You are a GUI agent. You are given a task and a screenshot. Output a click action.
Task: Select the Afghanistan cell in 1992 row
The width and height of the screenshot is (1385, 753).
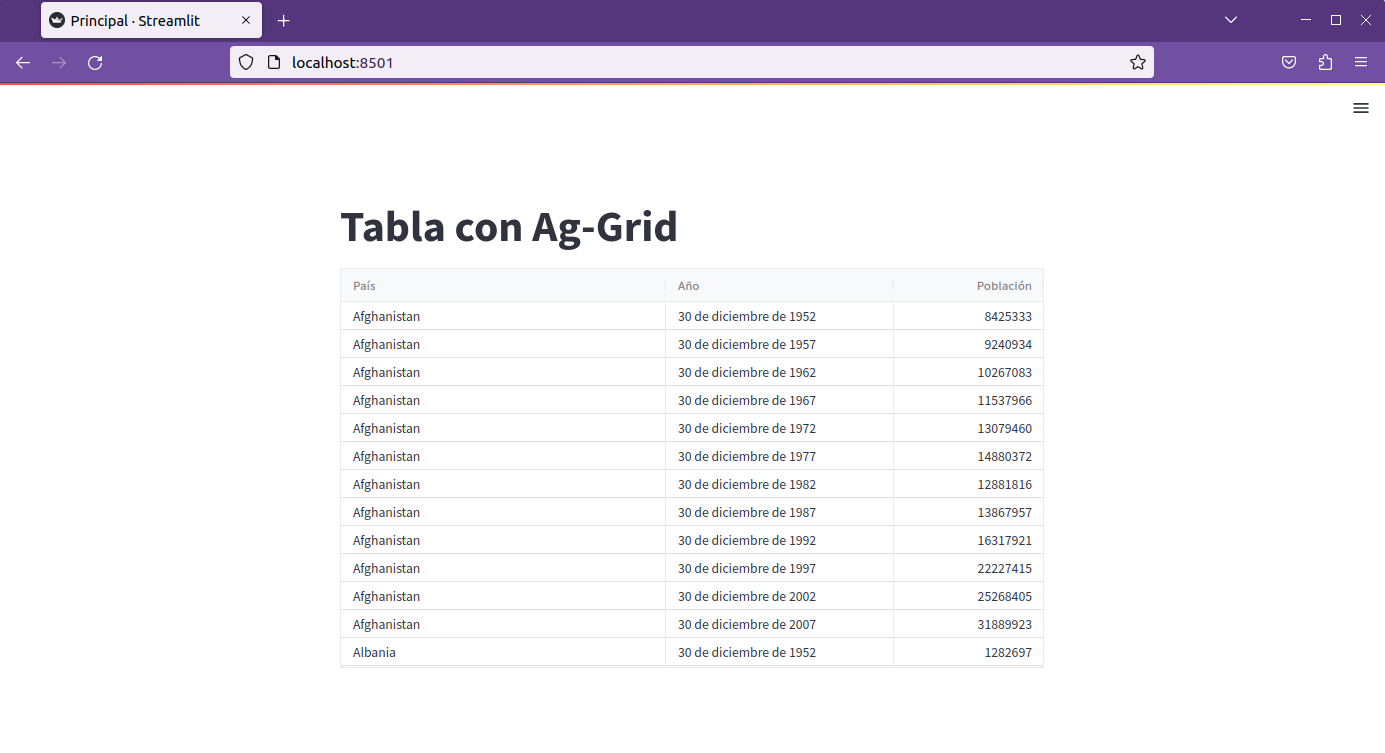(503, 540)
